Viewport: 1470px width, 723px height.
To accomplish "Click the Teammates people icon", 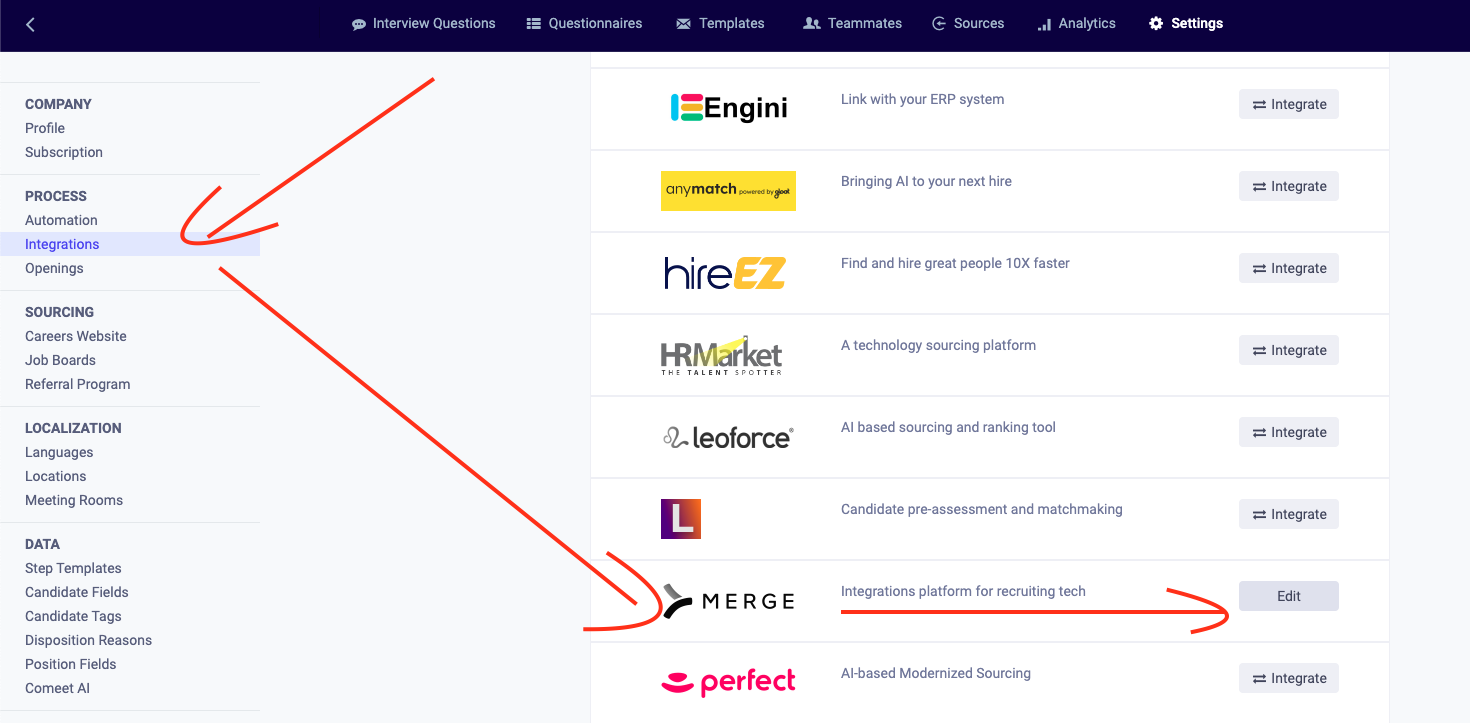I will tap(812, 24).
